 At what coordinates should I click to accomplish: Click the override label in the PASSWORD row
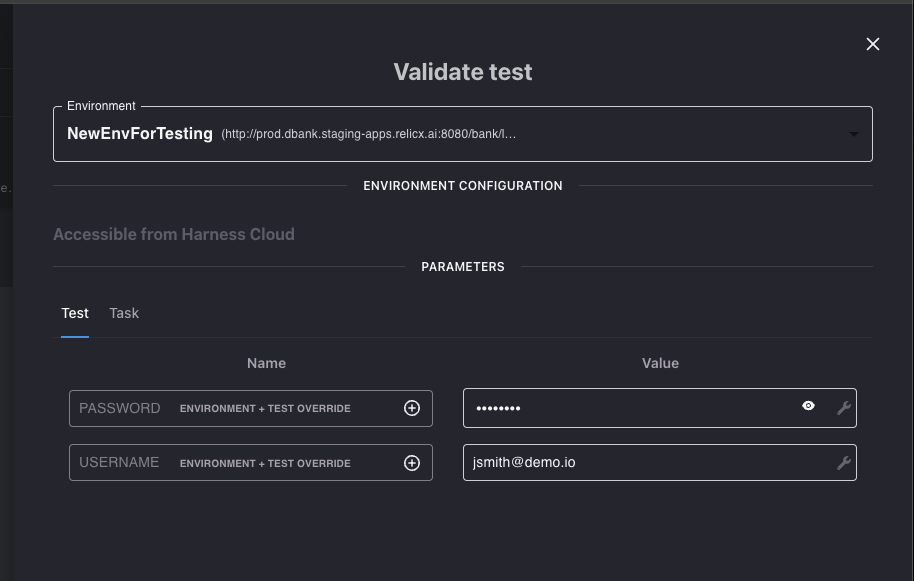pyautogui.click(x=265, y=409)
